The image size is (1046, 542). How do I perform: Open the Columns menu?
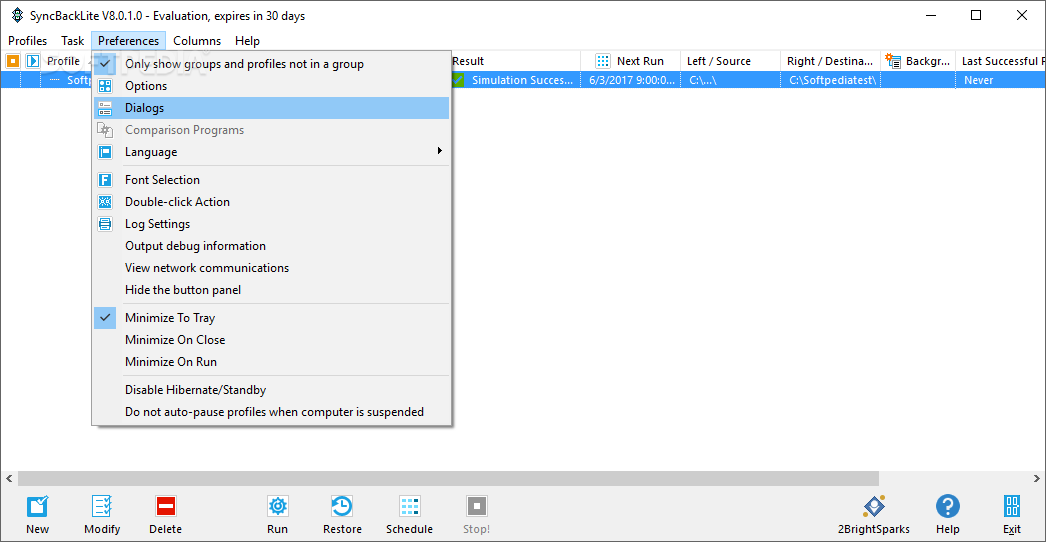[197, 41]
